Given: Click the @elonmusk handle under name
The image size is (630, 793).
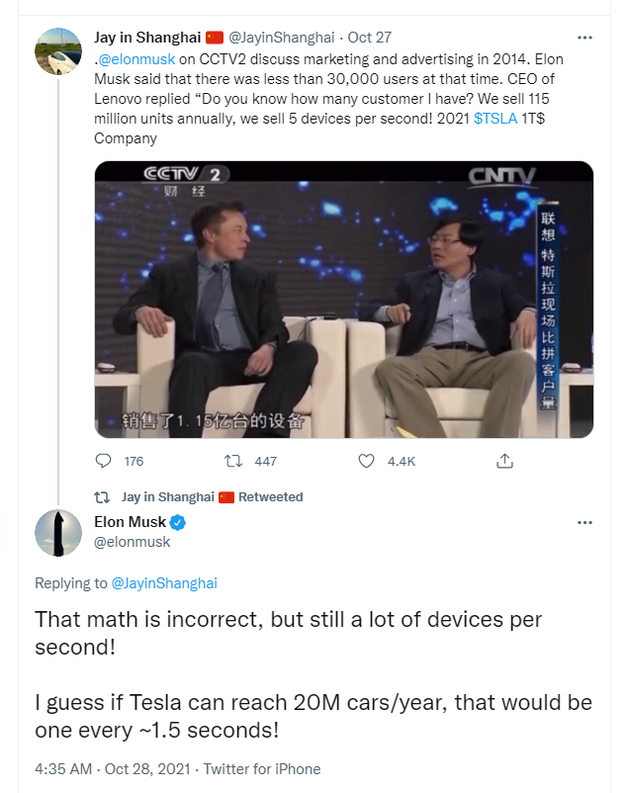Looking at the screenshot, I should [132, 542].
